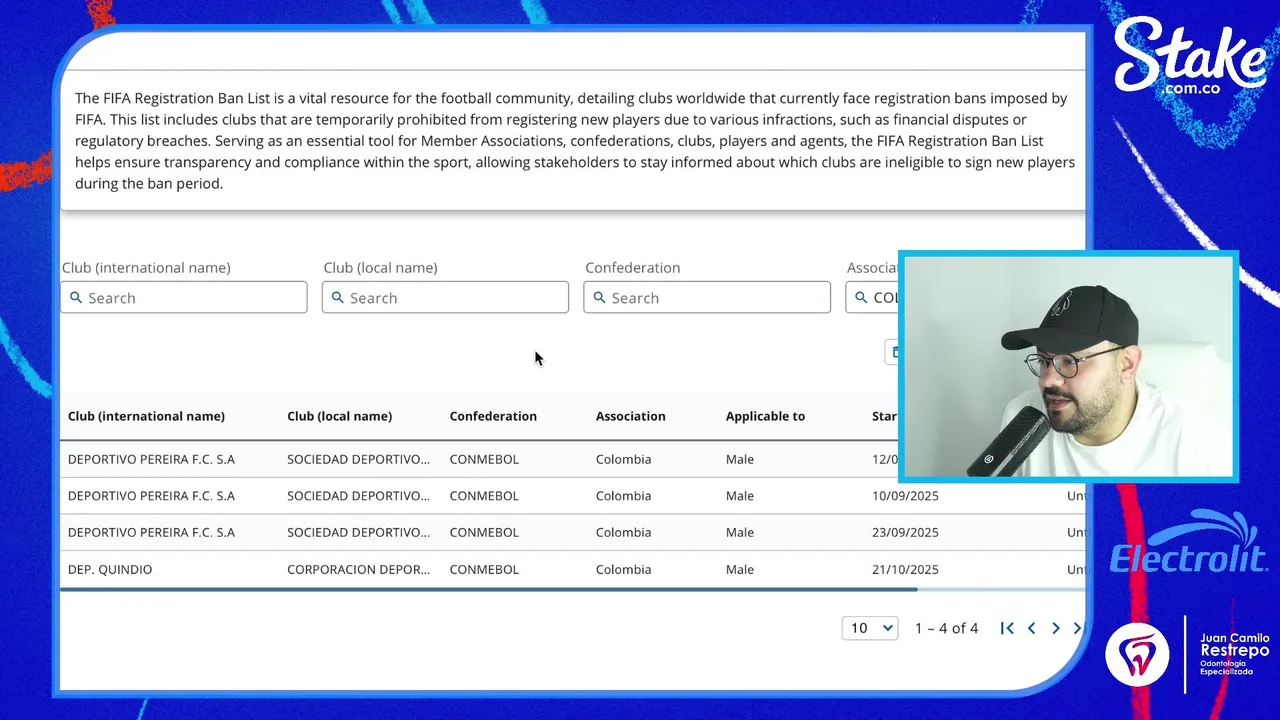This screenshot has height=720, width=1280.
Task: Go to first page of results
Action: click(1007, 628)
